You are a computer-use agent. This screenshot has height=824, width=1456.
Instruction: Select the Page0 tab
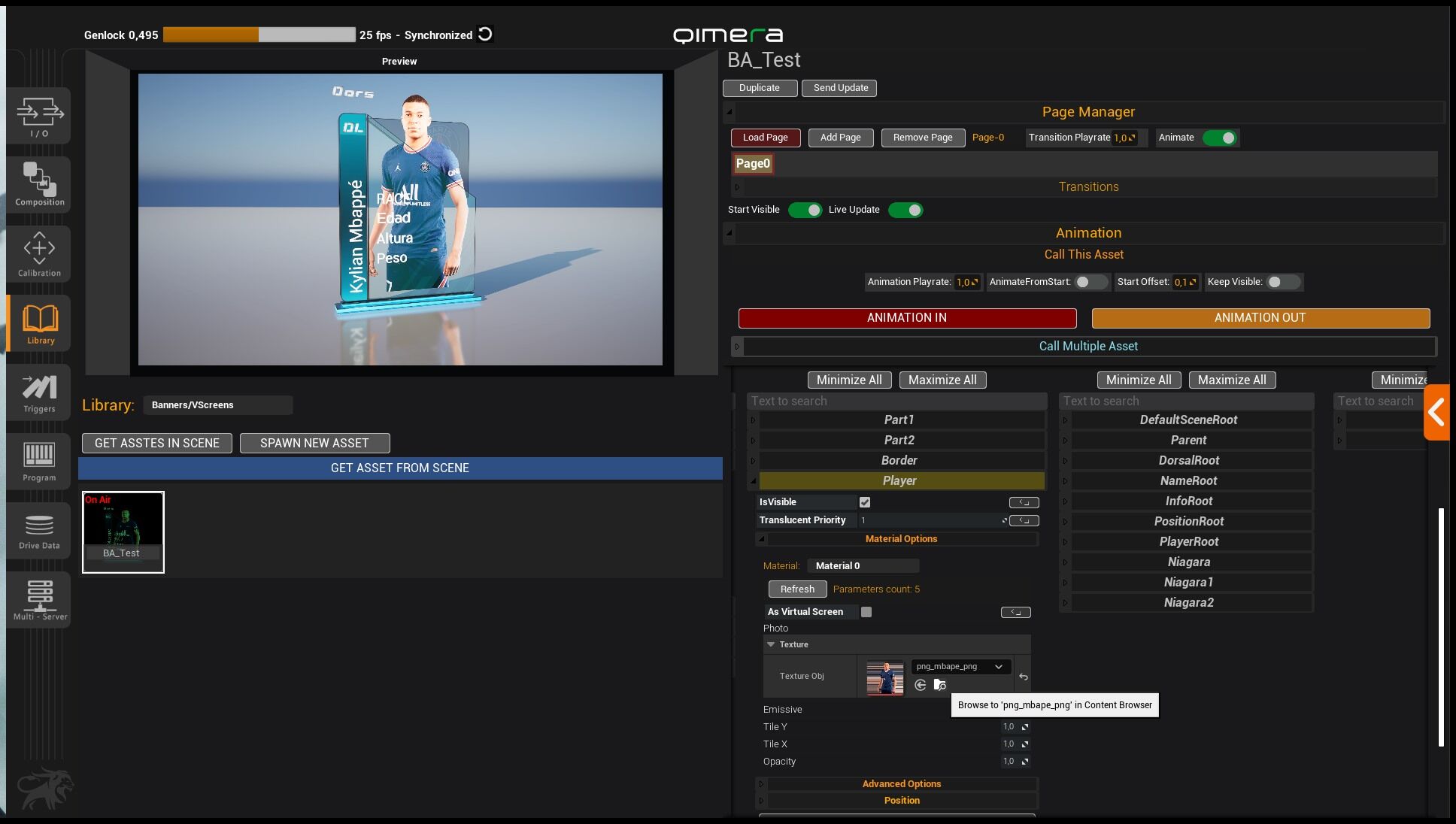coord(753,163)
